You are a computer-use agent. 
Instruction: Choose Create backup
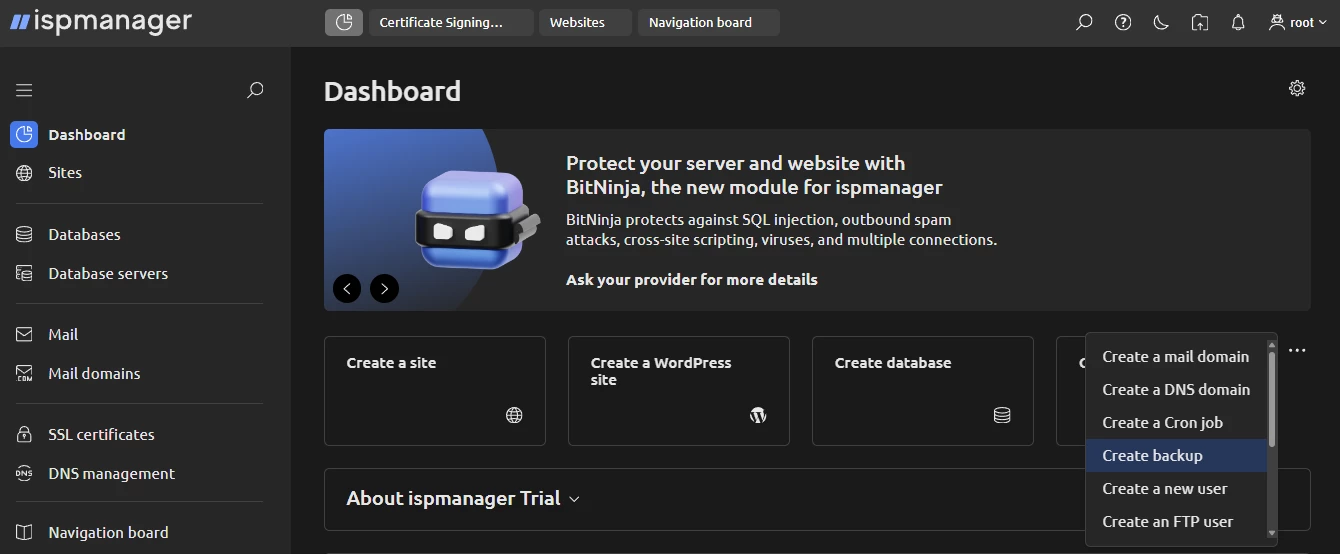coord(1176,456)
